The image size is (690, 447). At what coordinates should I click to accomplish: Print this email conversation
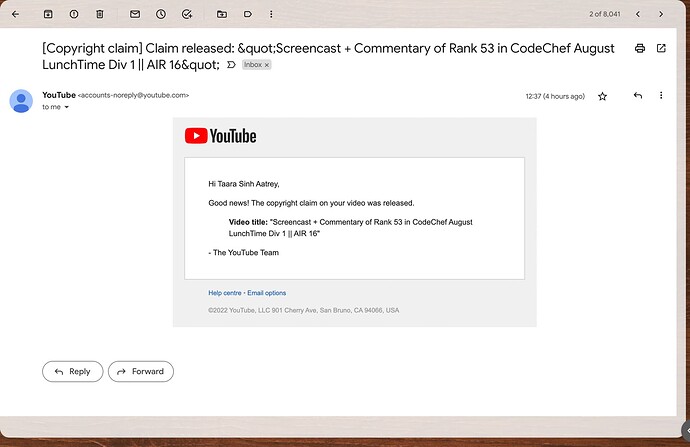(x=640, y=48)
